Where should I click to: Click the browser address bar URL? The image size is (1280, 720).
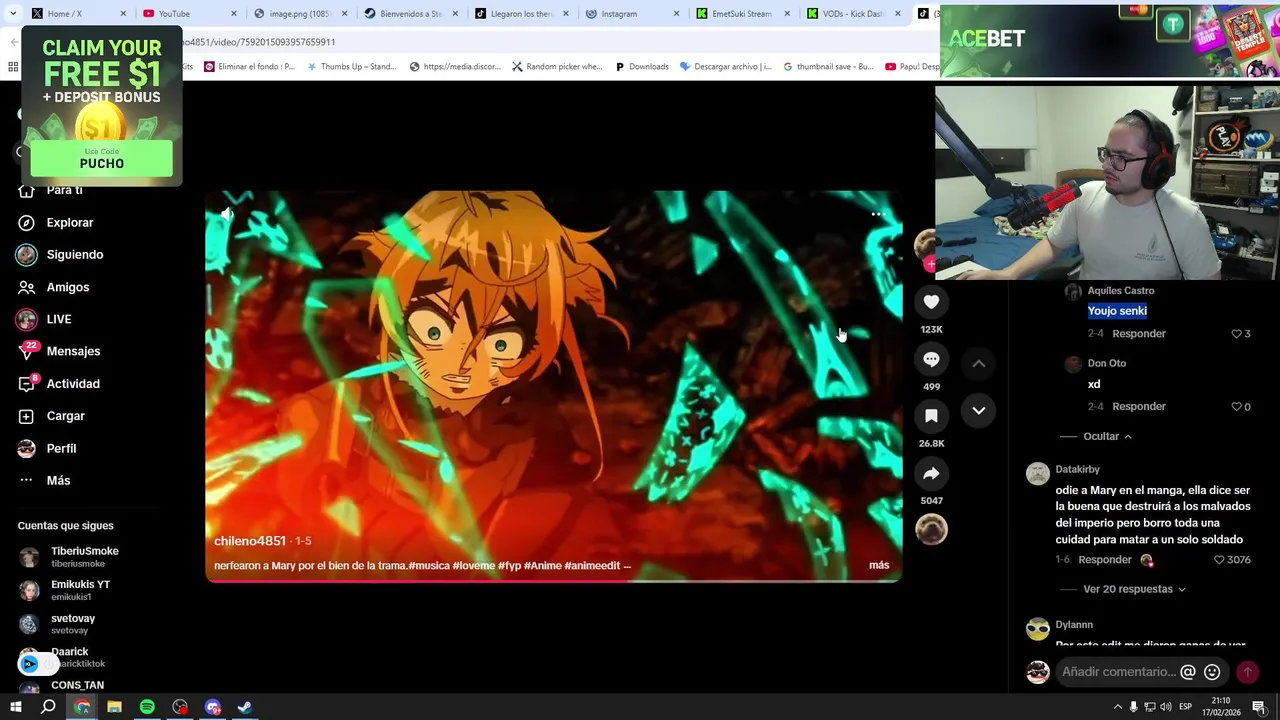pyautogui.click(x=258, y=42)
